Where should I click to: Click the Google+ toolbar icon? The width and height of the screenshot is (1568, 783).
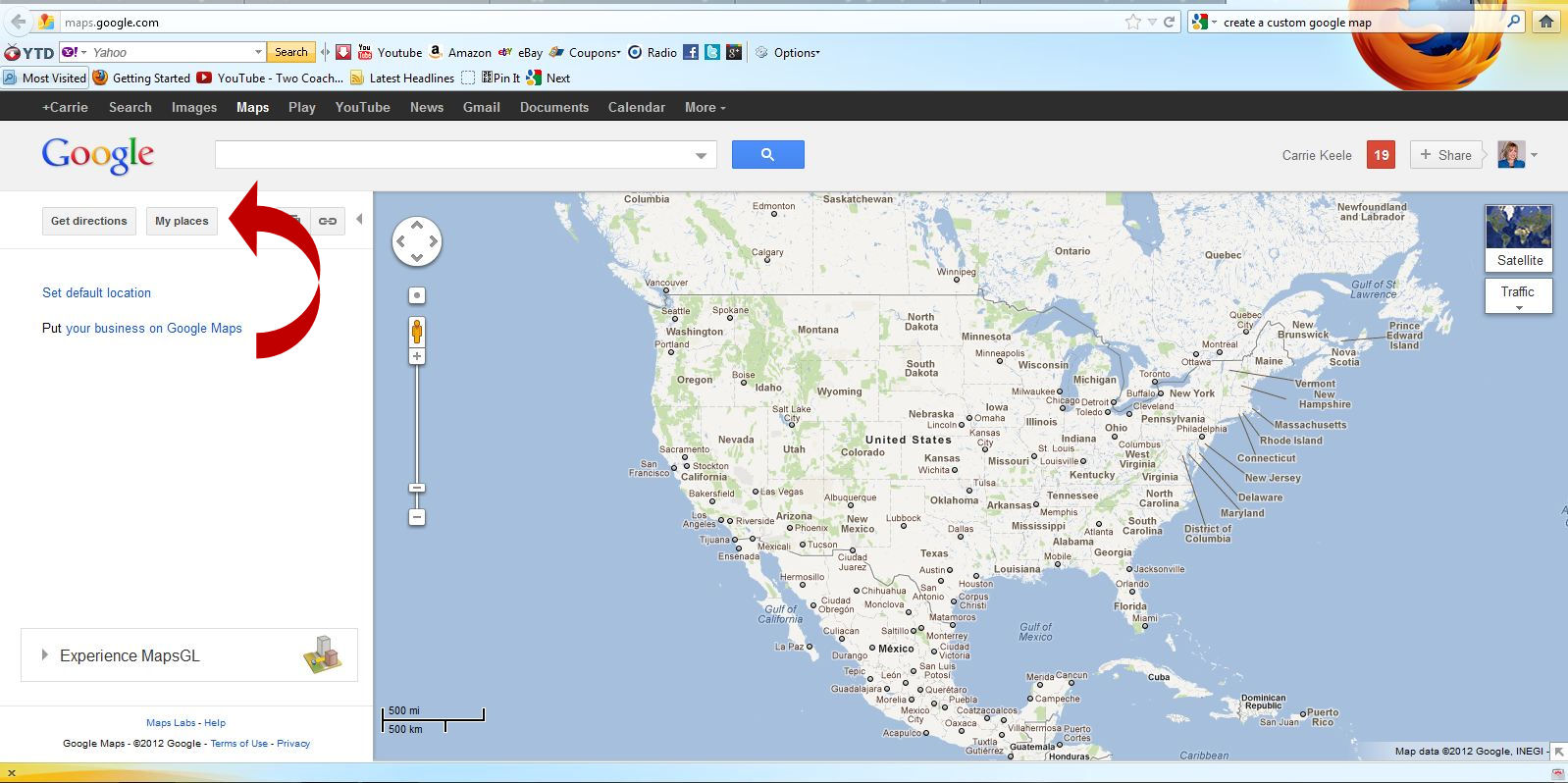tap(734, 52)
